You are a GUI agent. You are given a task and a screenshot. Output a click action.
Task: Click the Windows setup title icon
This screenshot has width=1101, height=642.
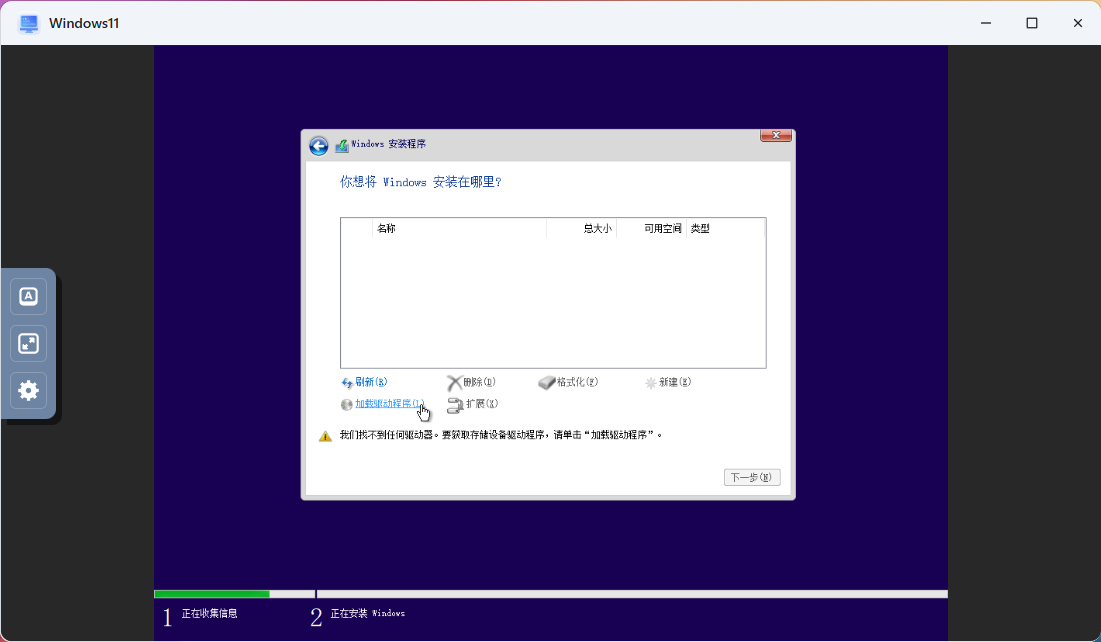click(x=342, y=145)
